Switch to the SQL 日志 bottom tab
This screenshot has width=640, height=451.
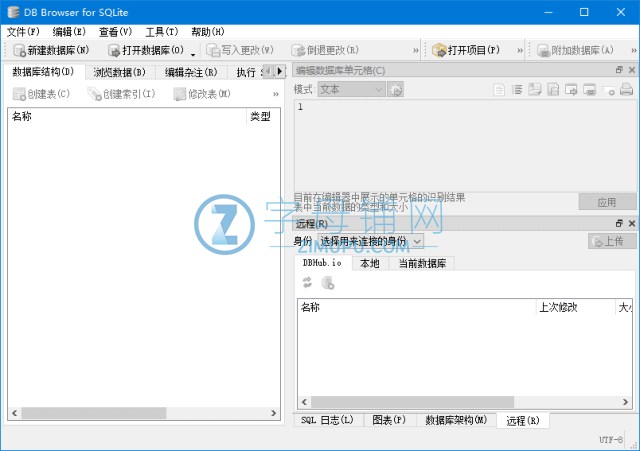click(x=327, y=420)
